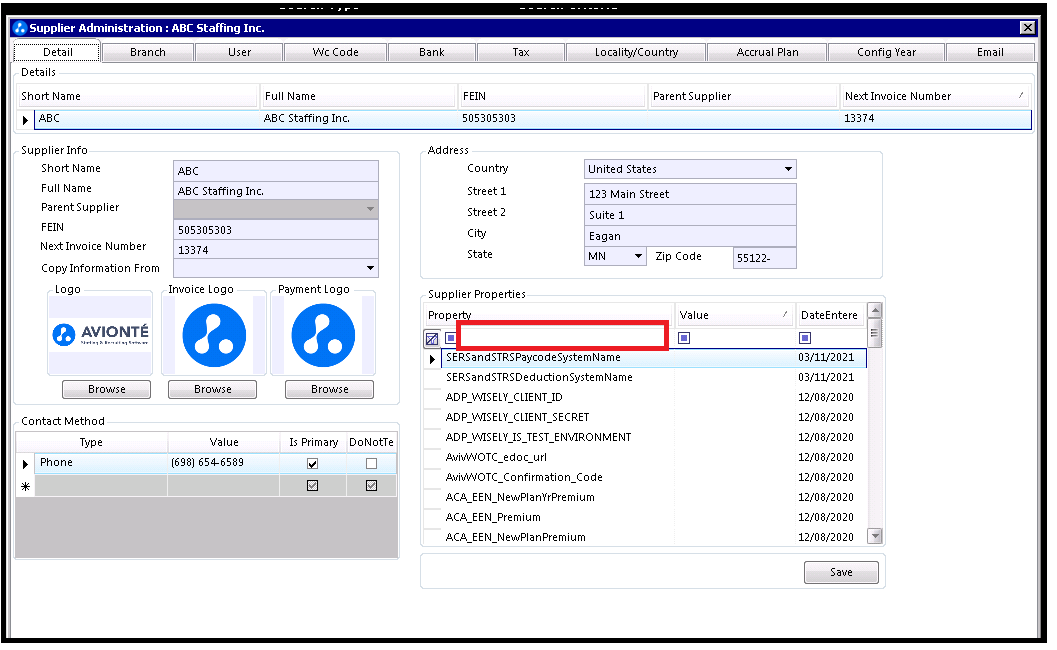
Task: Click the Zip Code input field
Action: pyautogui.click(x=764, y=258)
